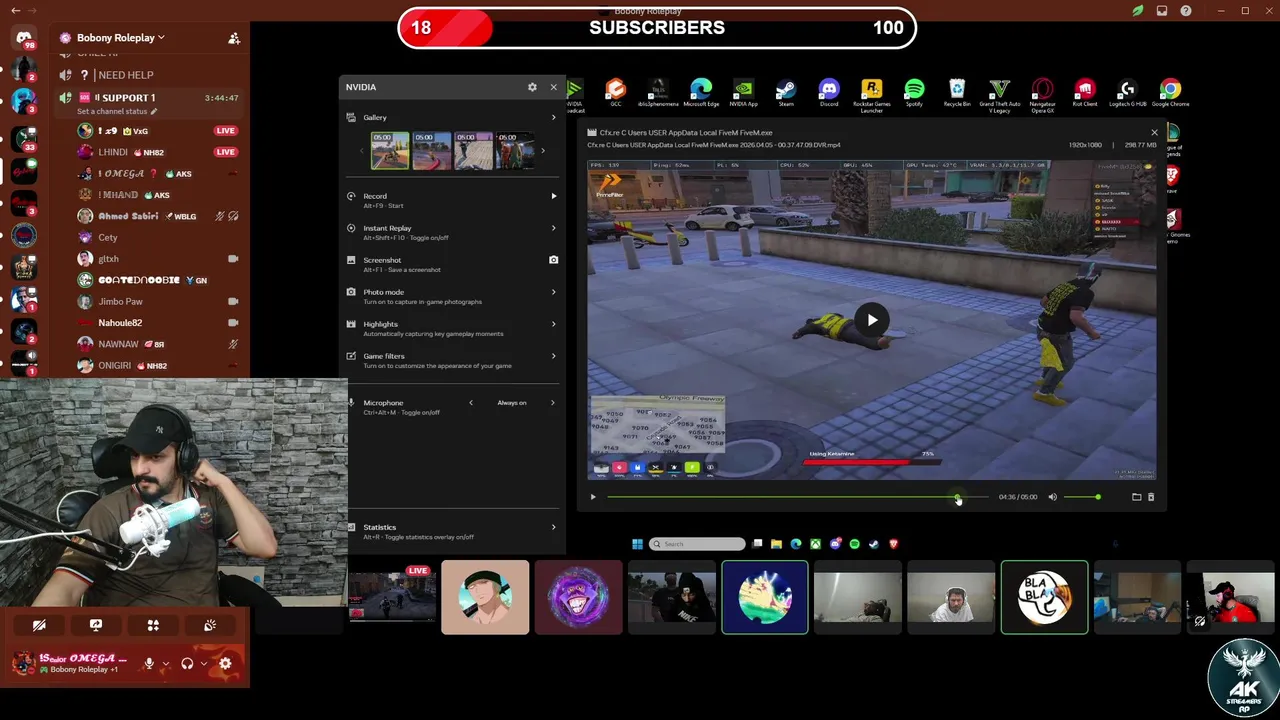Expand the Gallery section

coord(553,118)
